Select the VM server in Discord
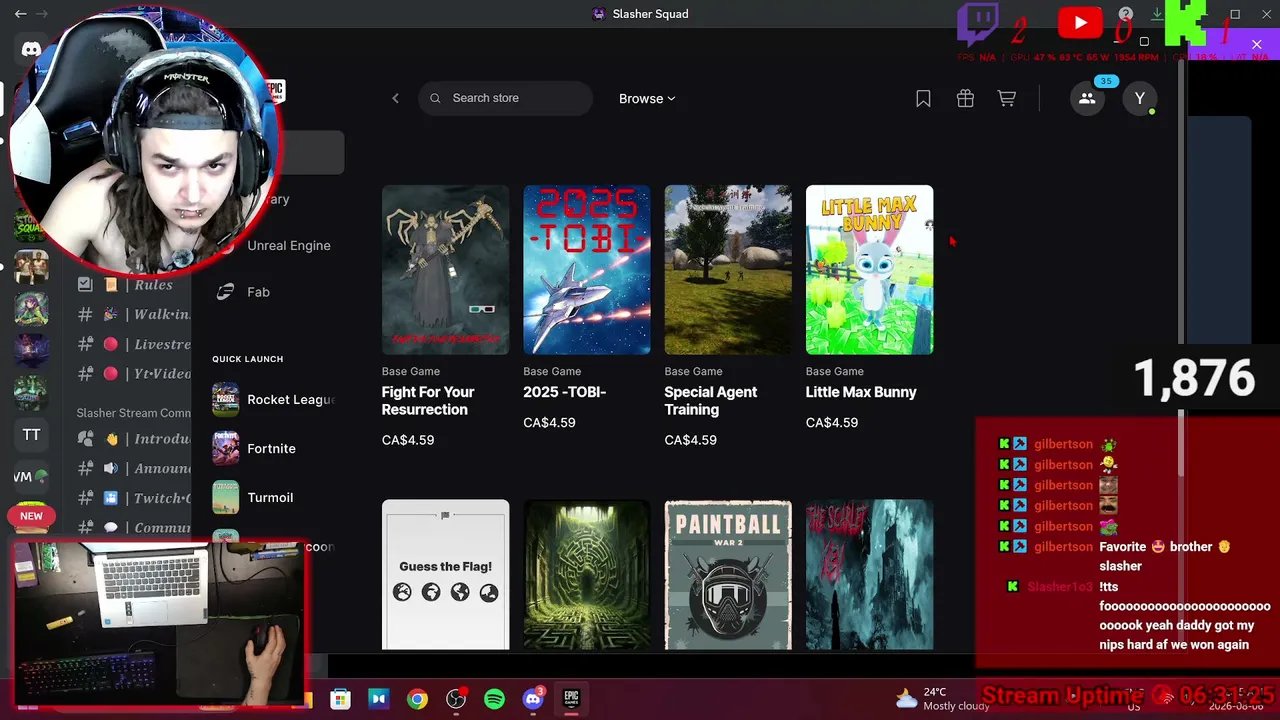The height and width of the screenshot is (720, 1280). [x=31, y=477]
